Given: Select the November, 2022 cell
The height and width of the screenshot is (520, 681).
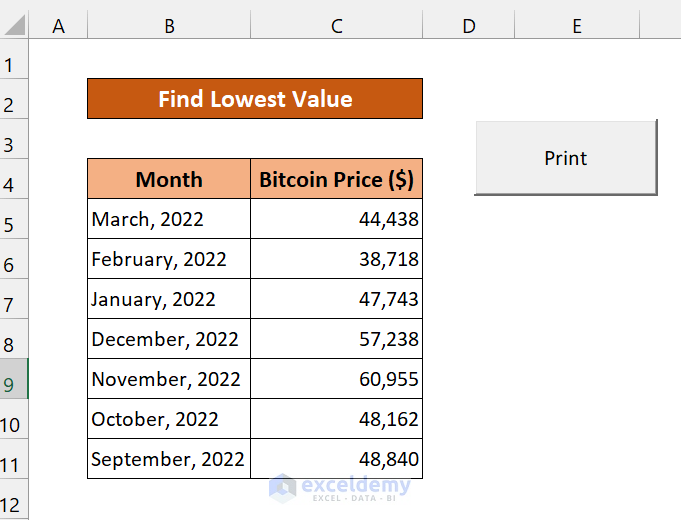Looking at the screenshot, I should click(169, 379).
